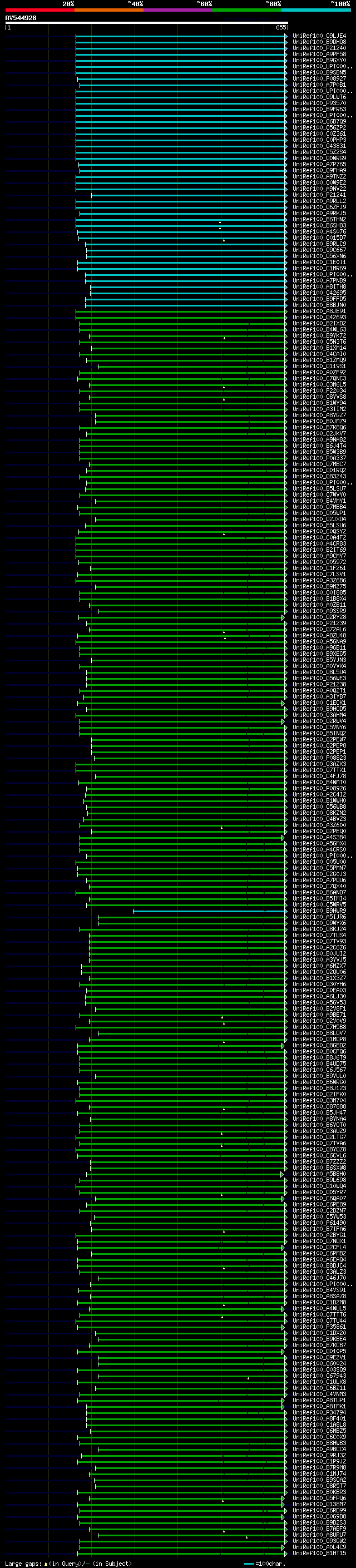Select the UniRef100_B8BJN0 label
Viewport: 356px width, 1568px height.
[x=319, y=305]
